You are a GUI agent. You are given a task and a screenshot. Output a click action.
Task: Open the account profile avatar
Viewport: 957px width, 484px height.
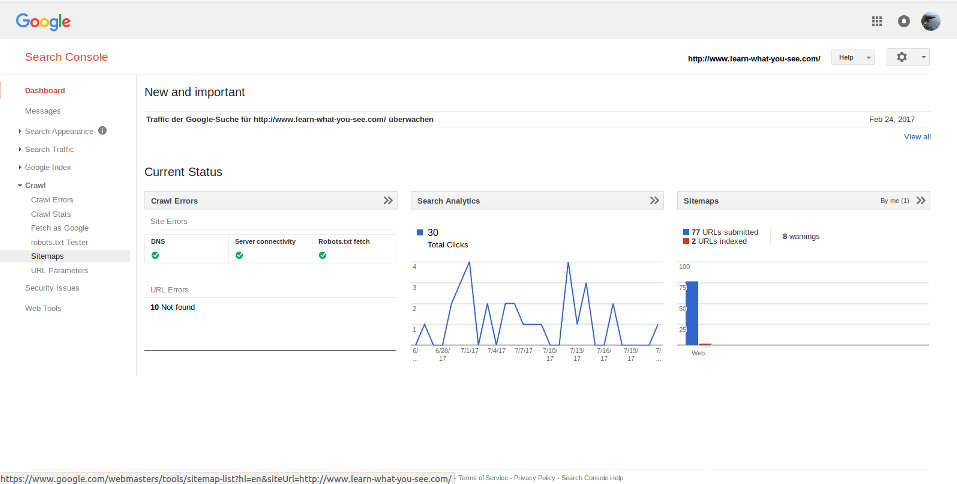[931, 21]
